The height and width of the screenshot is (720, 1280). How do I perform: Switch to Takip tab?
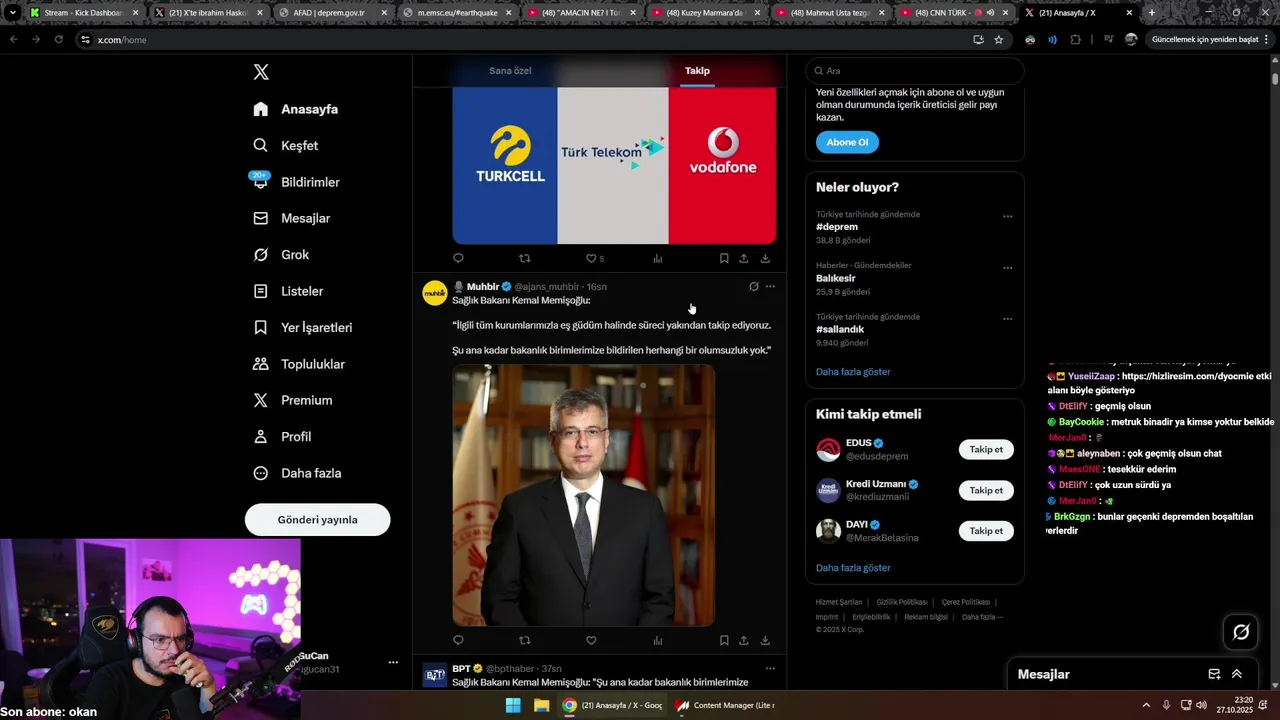(697, 71)
